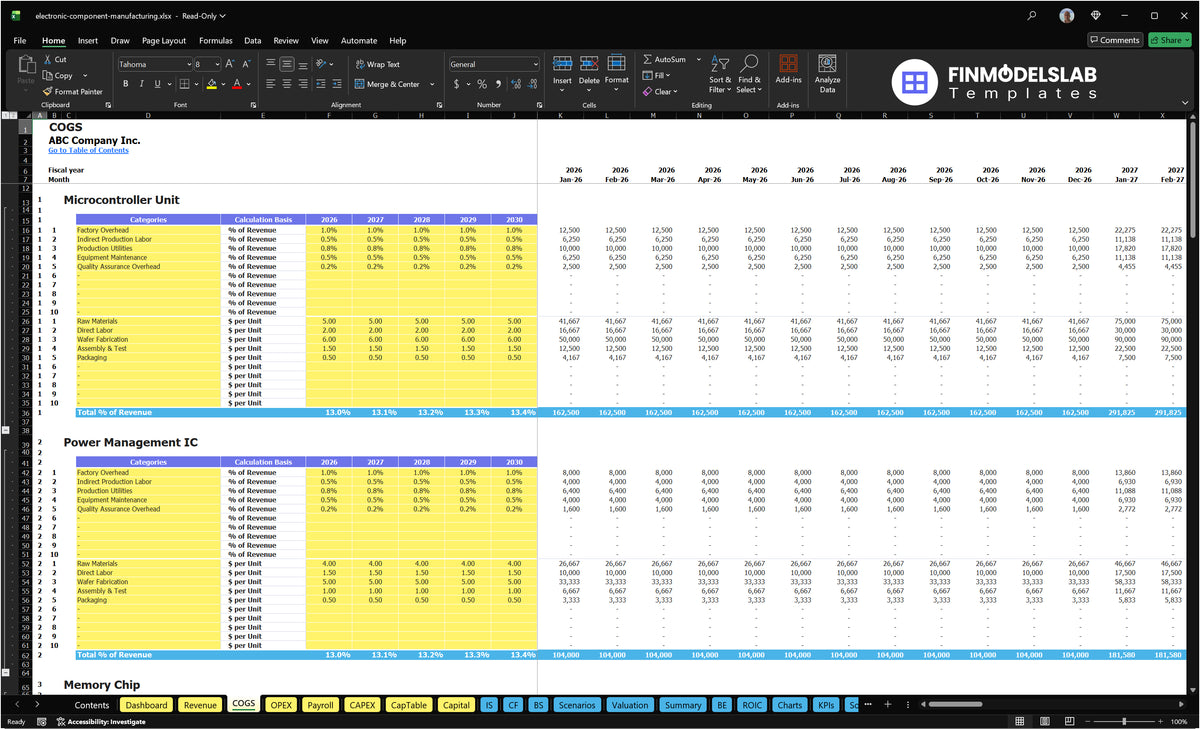Open the File menu
The width and height of the screenshot is (1200, 729).
click(20, 41)
